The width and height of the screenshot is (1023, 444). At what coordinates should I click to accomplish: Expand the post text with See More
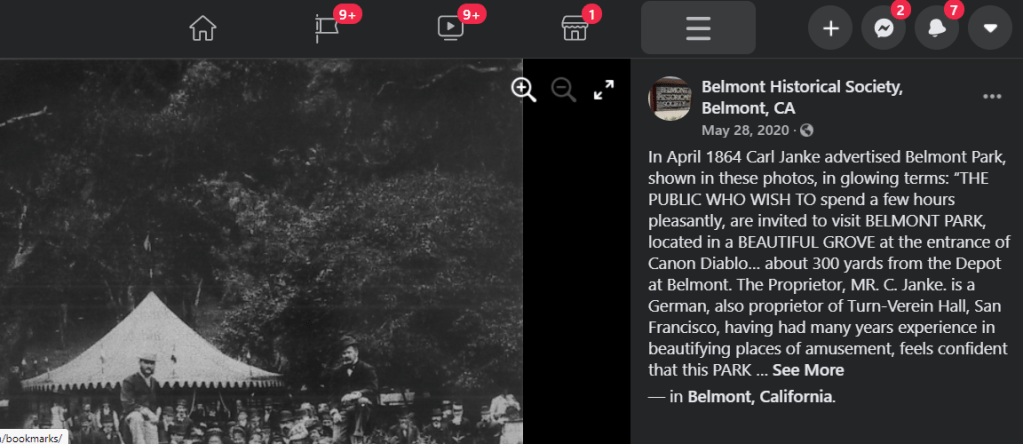808,370
